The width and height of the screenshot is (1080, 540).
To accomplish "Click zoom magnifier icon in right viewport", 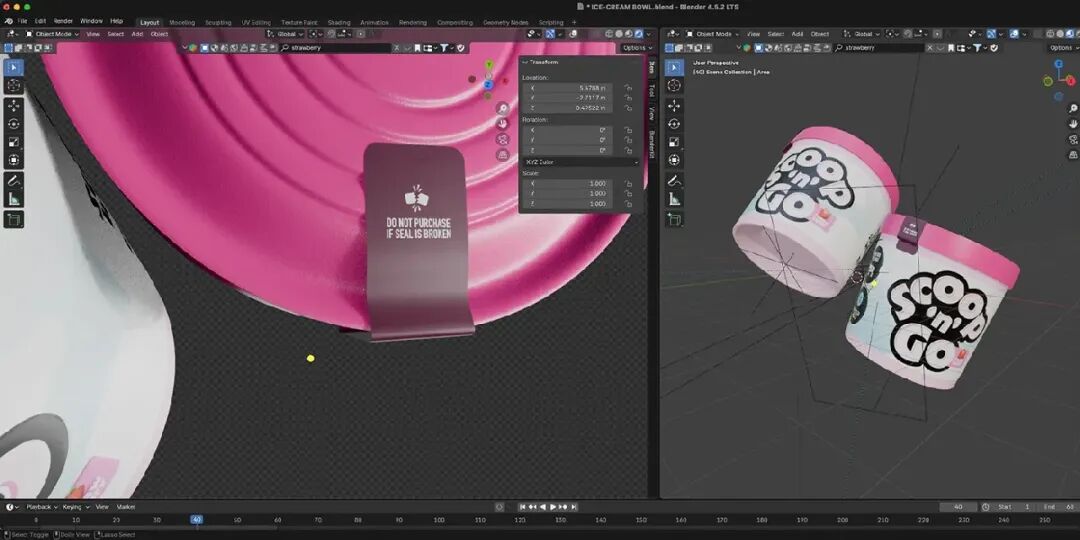I will point(1073,108).
